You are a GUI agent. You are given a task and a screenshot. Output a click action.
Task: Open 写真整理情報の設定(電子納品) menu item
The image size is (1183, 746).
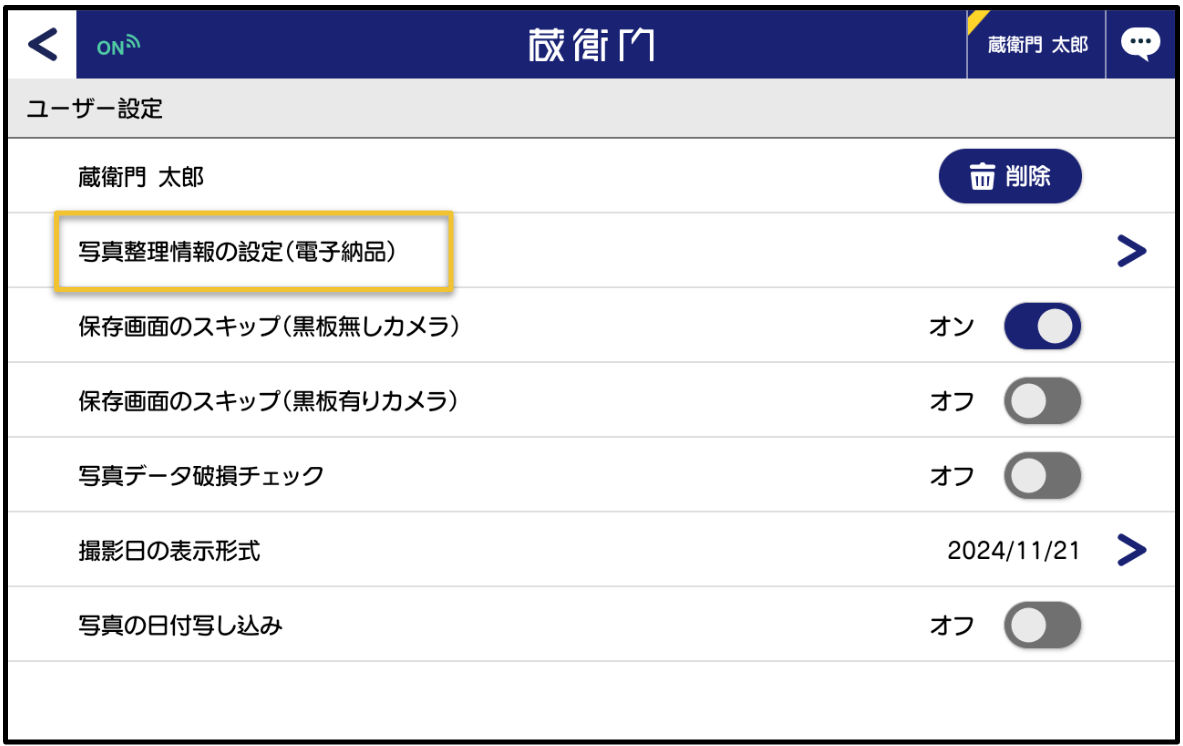tap(237, 251)
